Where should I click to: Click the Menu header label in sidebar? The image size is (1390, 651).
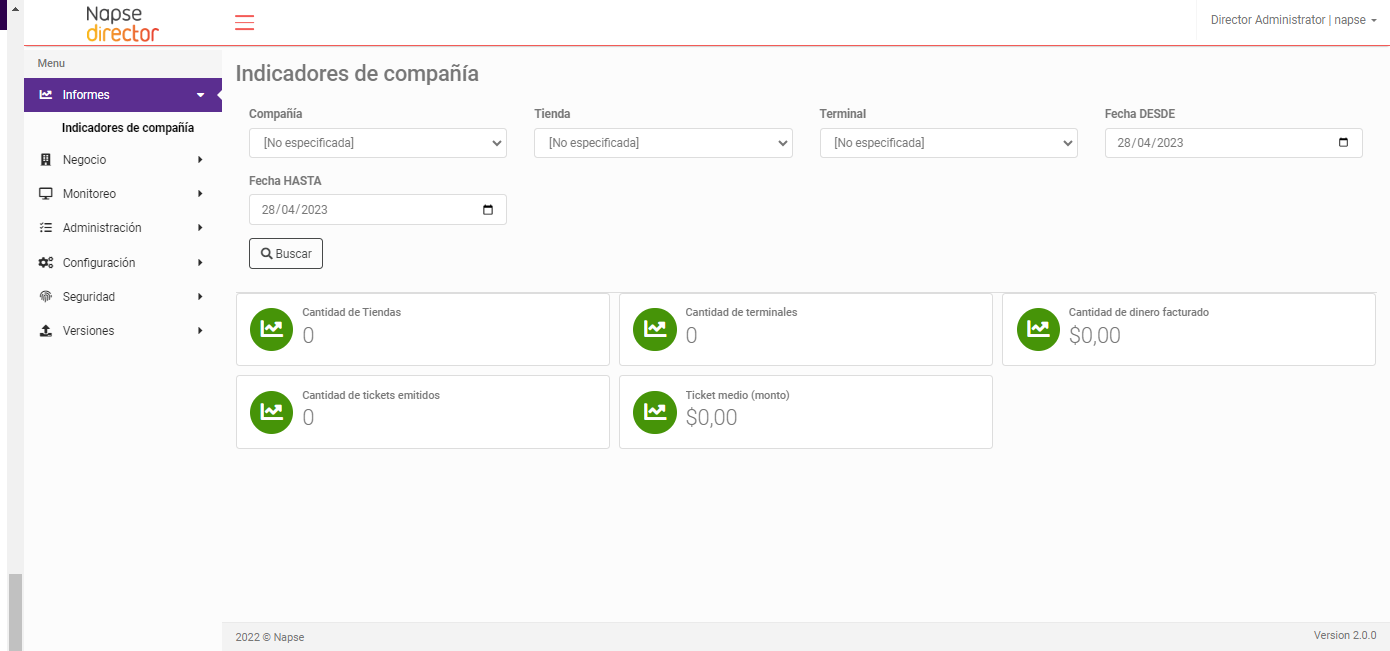51,63
